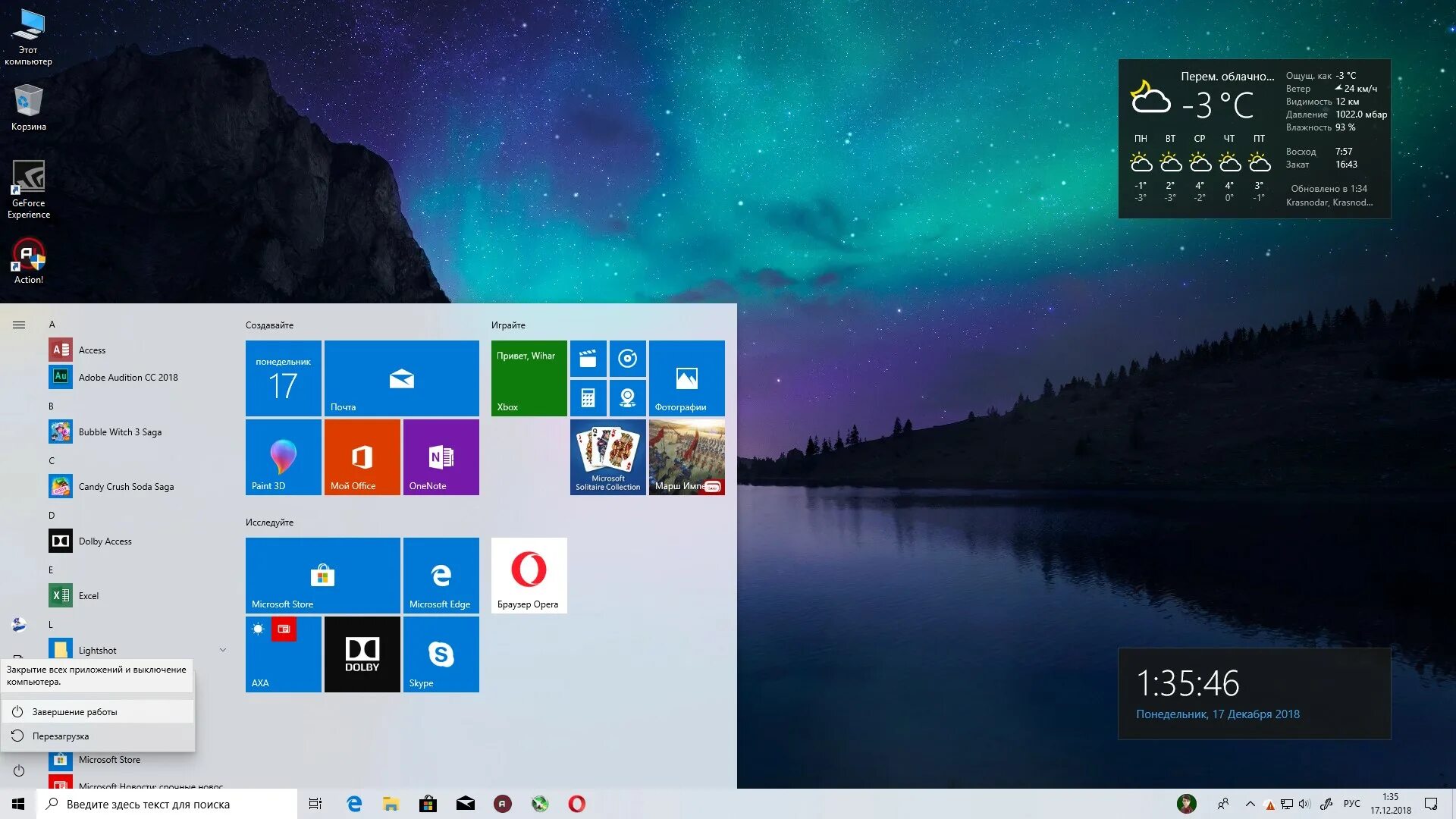This screenshot has height=819, width=1456.
Task: Open the OneNote tile
Action: [x=441, y=457]
